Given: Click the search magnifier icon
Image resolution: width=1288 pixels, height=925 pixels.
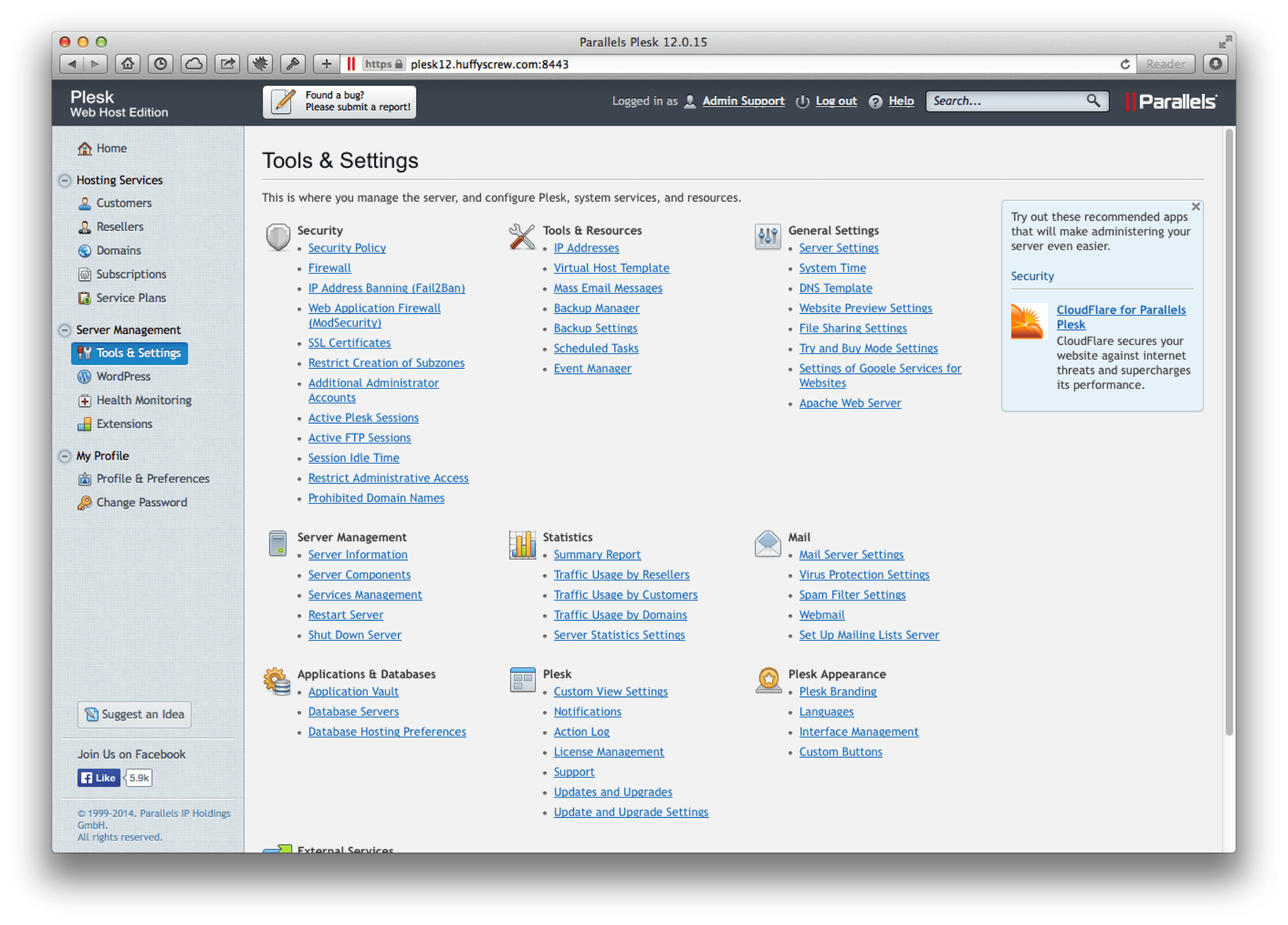Looking at the screenshot, I should (1093, 101).
